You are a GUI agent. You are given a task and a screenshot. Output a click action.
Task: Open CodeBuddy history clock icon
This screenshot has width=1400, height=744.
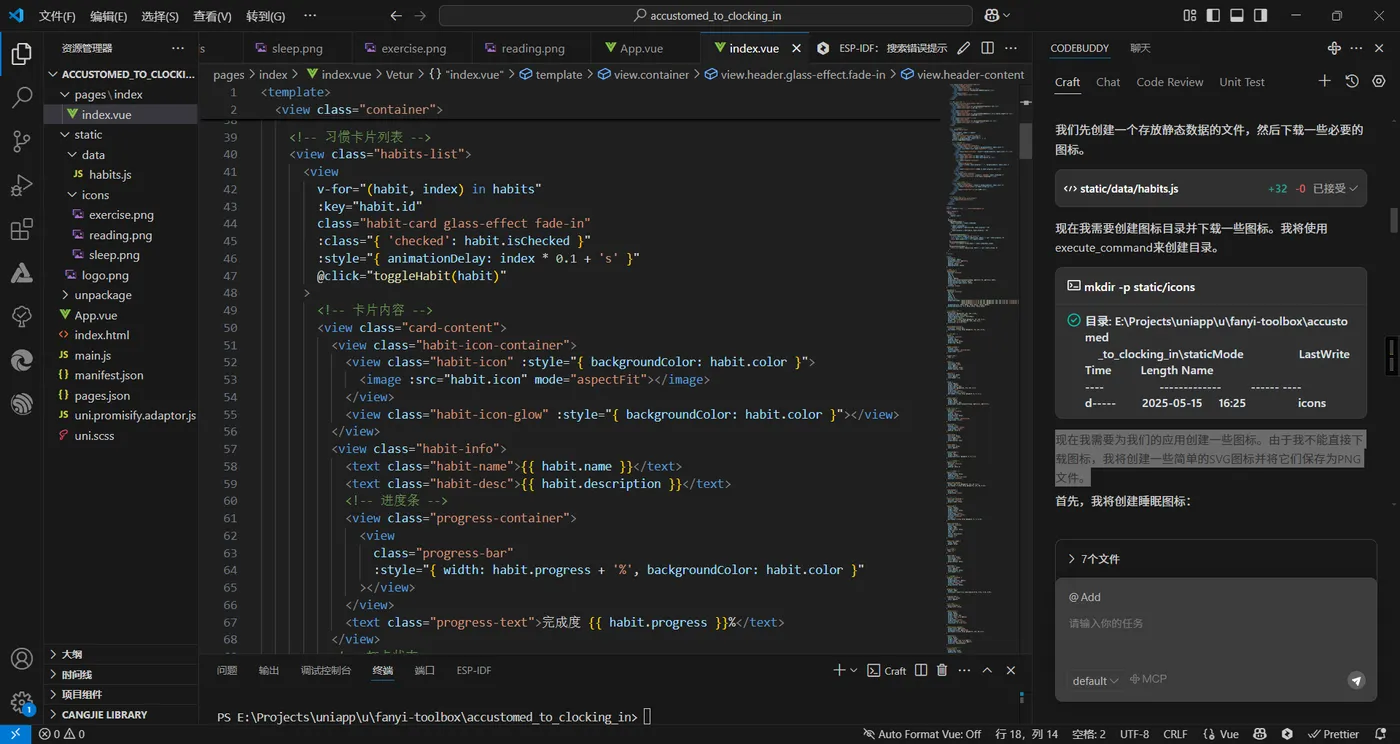click(x=1352, y=81)
